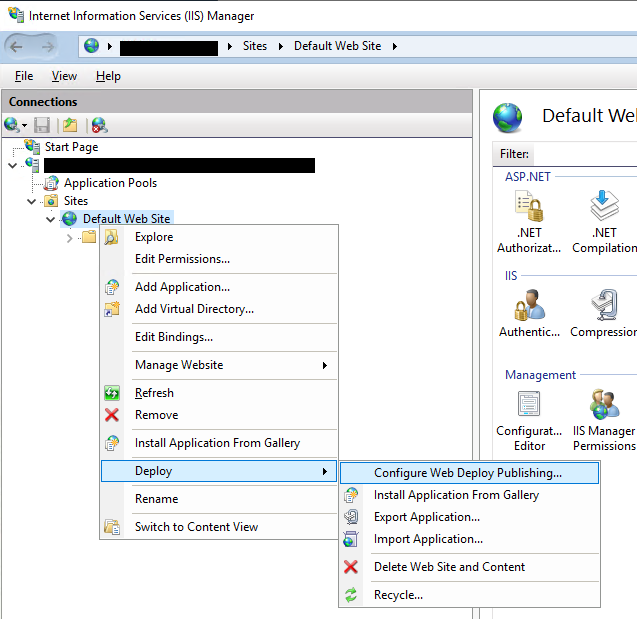Select Application Pools in tree

coord(110,183)
